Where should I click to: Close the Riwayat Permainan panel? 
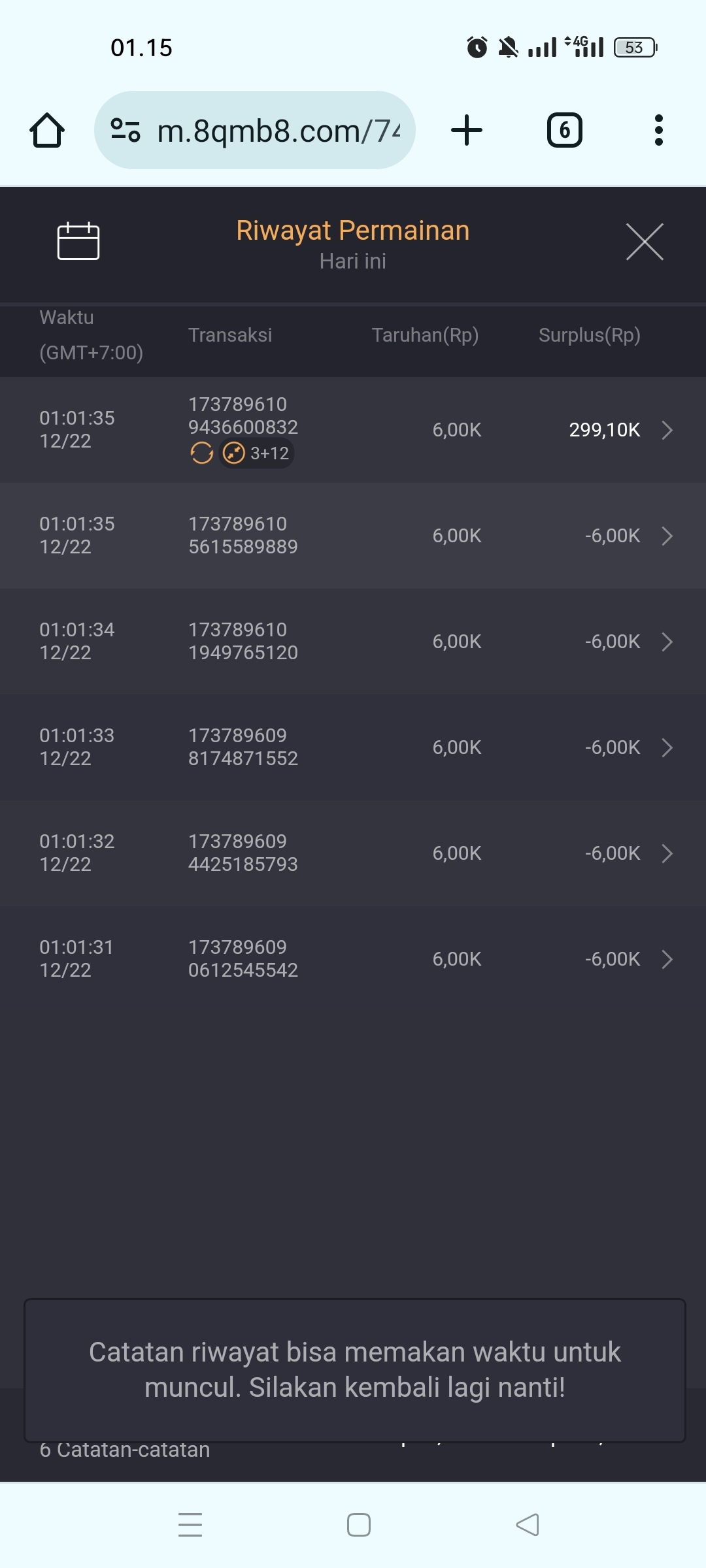[645, 242]
